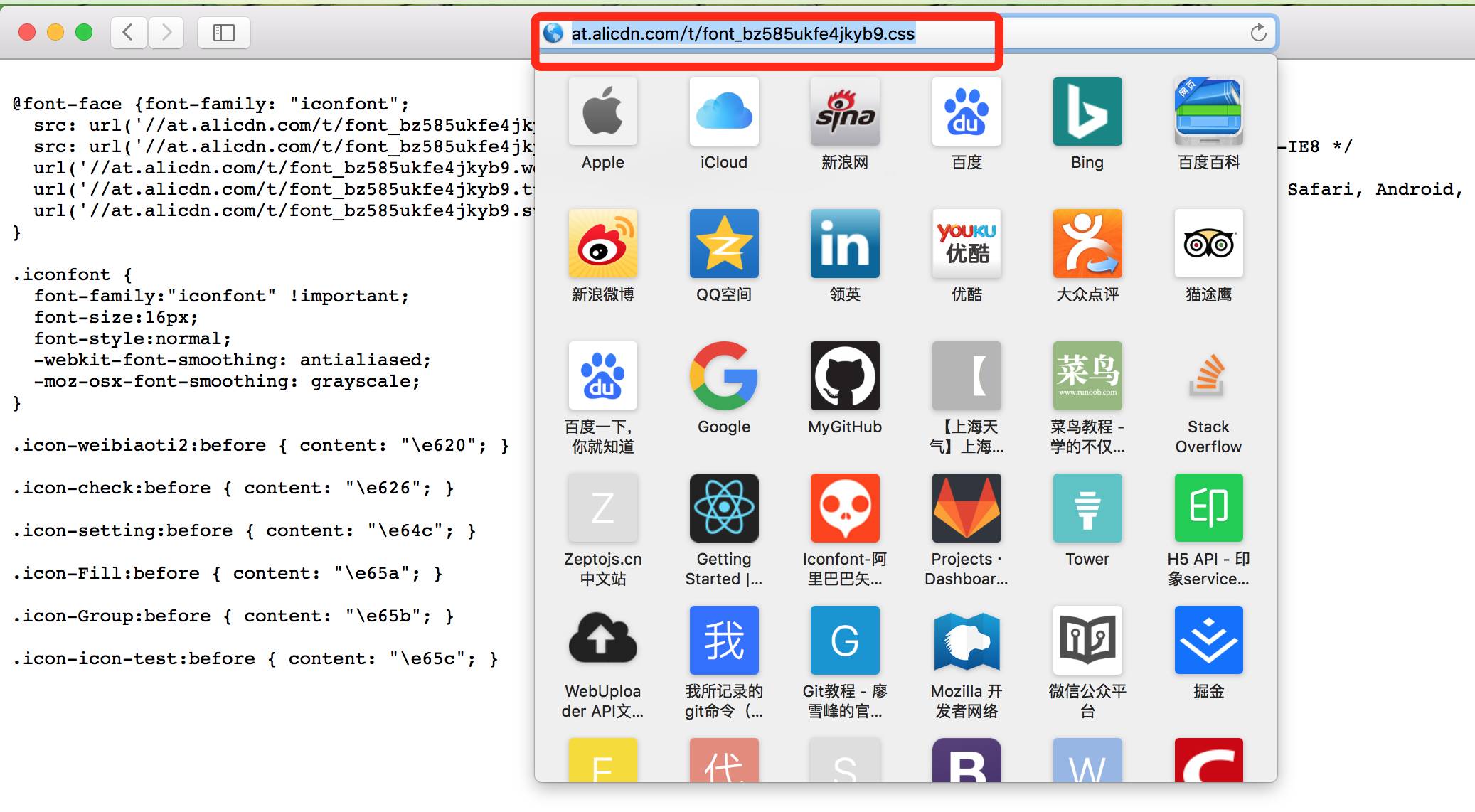This screenshot has width=1475, height=812.
Task: Go back to previous page
Action: click(129, 33)
